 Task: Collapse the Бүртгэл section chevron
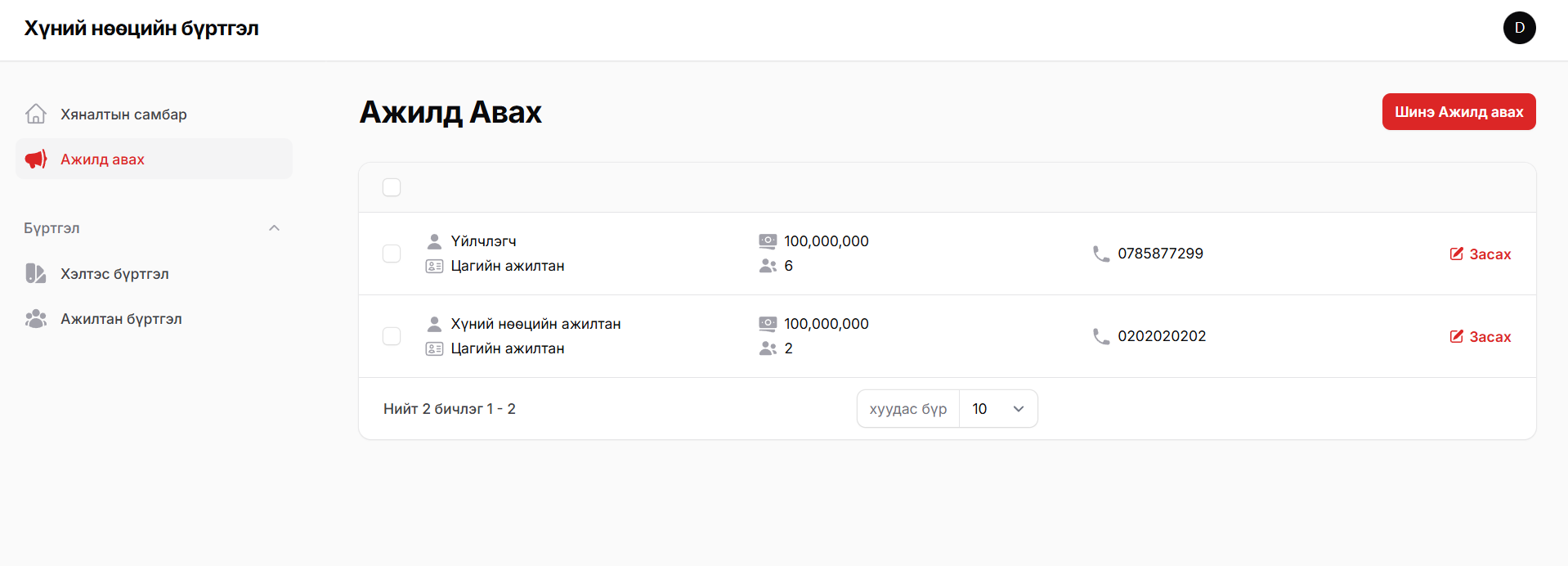(x=275, y=228)
